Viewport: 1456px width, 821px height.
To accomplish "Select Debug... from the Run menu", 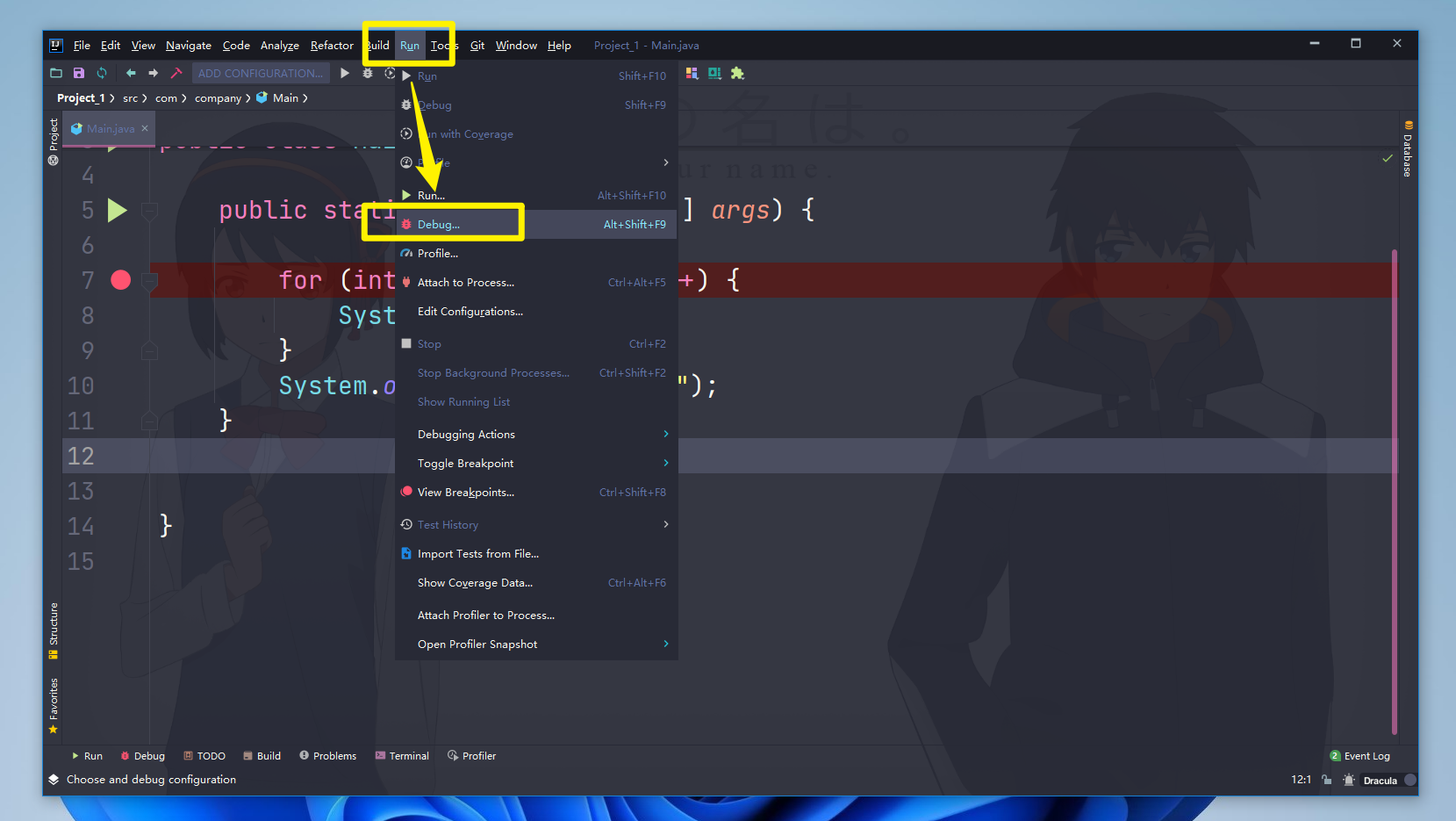I will (x=536, y=224).
